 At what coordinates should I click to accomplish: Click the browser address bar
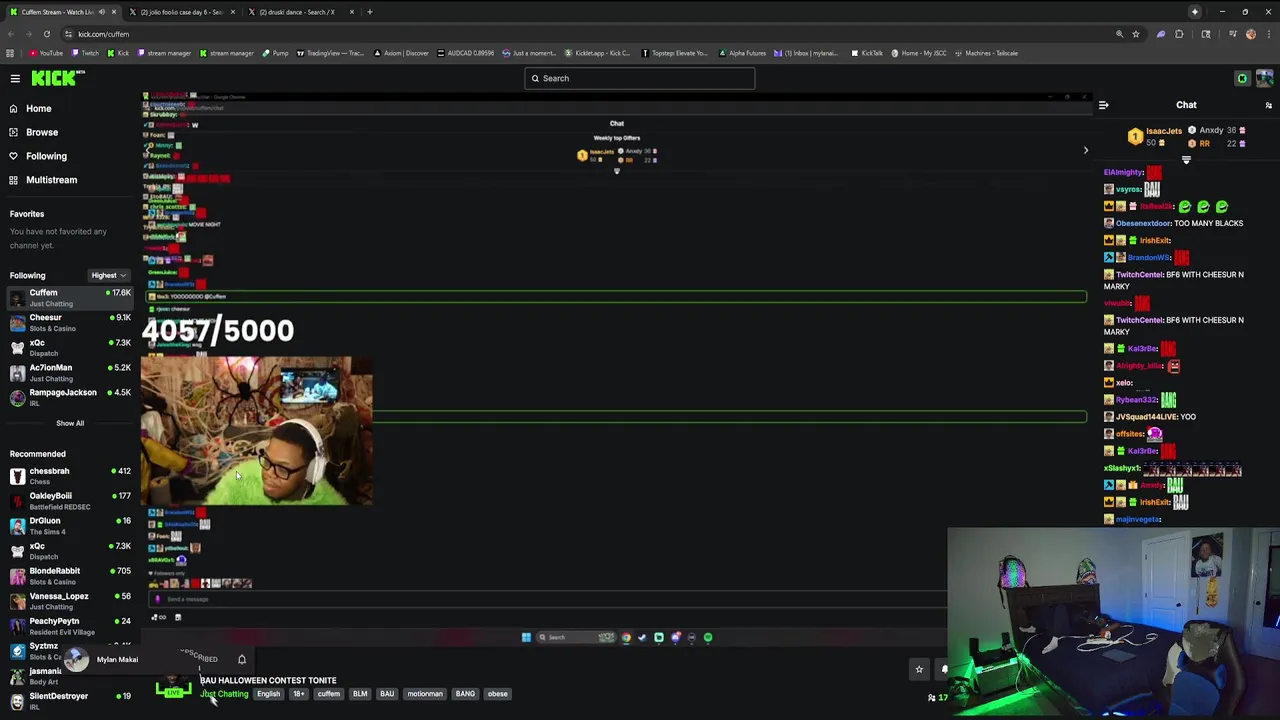coord(590,34)
